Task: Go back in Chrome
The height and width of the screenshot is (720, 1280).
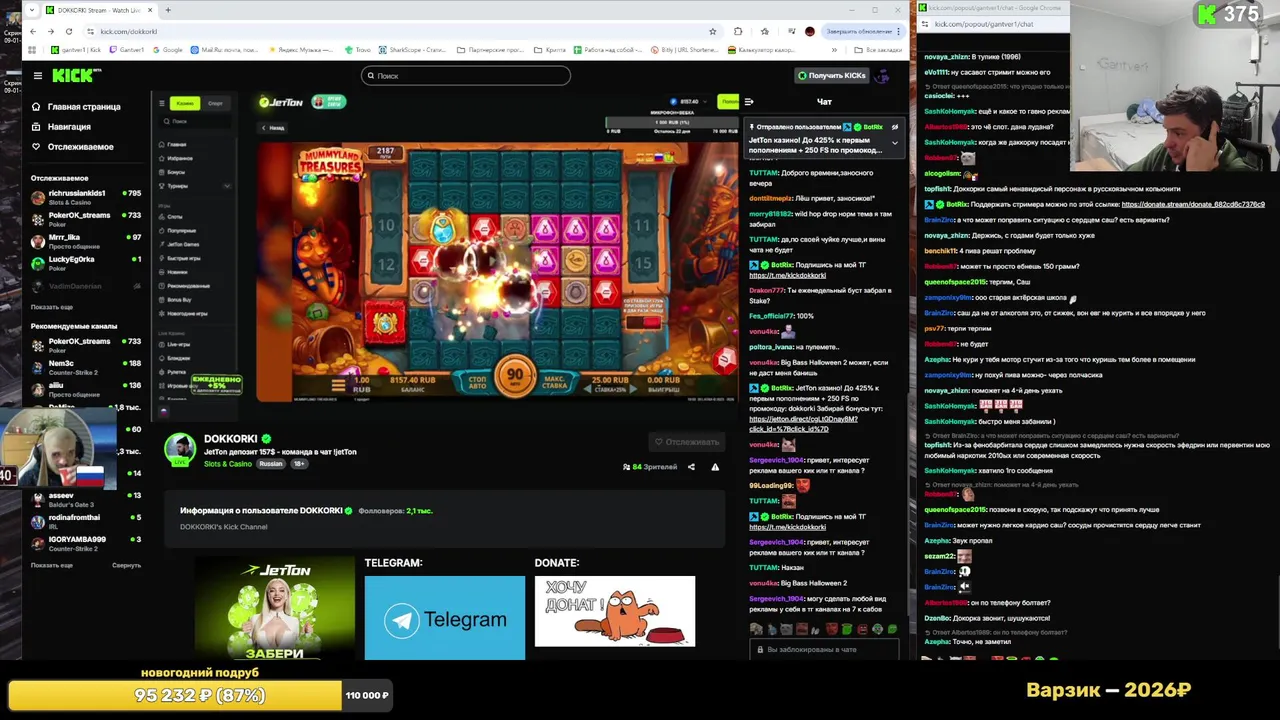Action: pos(35,31)
